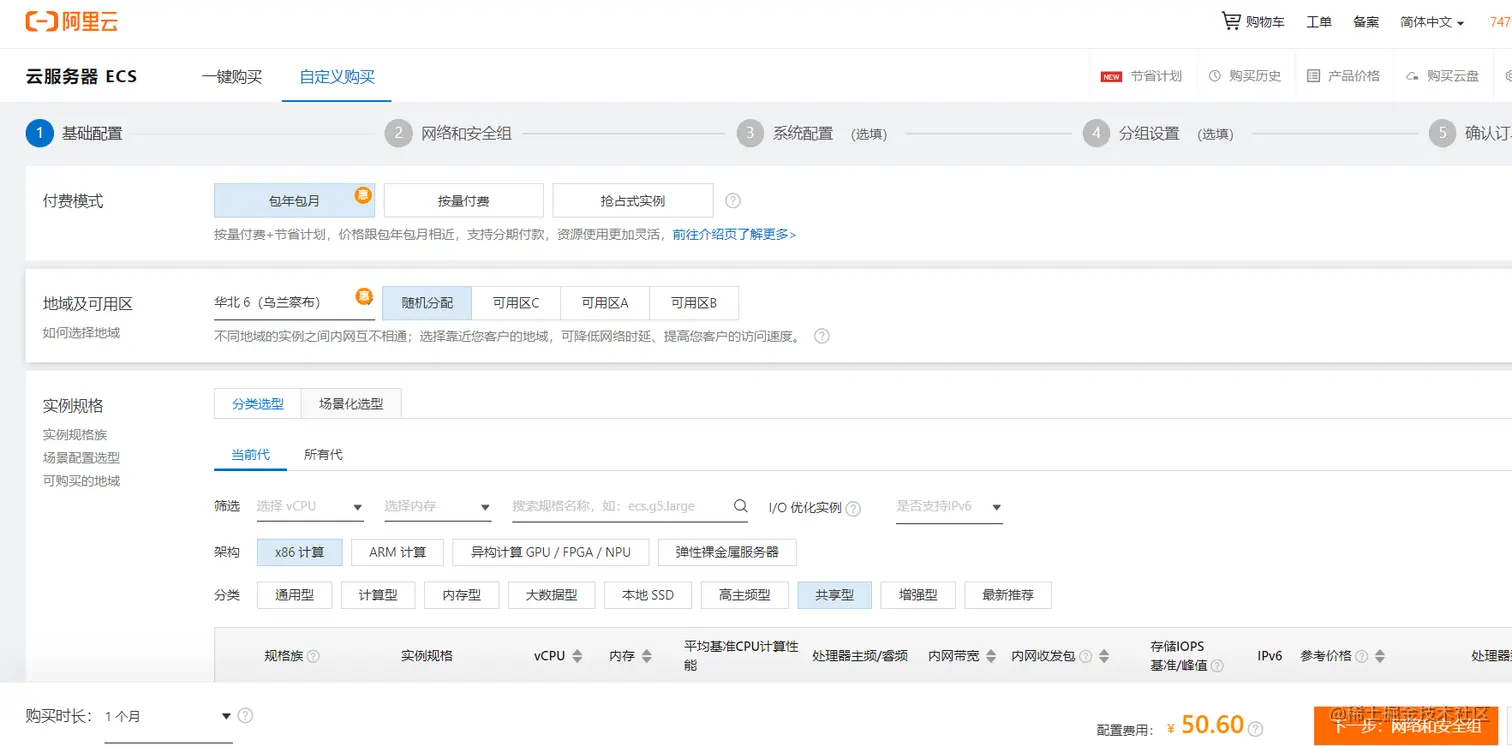Open 购买时长 1个月 dropdown
Screen dimensions: 1512x746
[168, 717]
